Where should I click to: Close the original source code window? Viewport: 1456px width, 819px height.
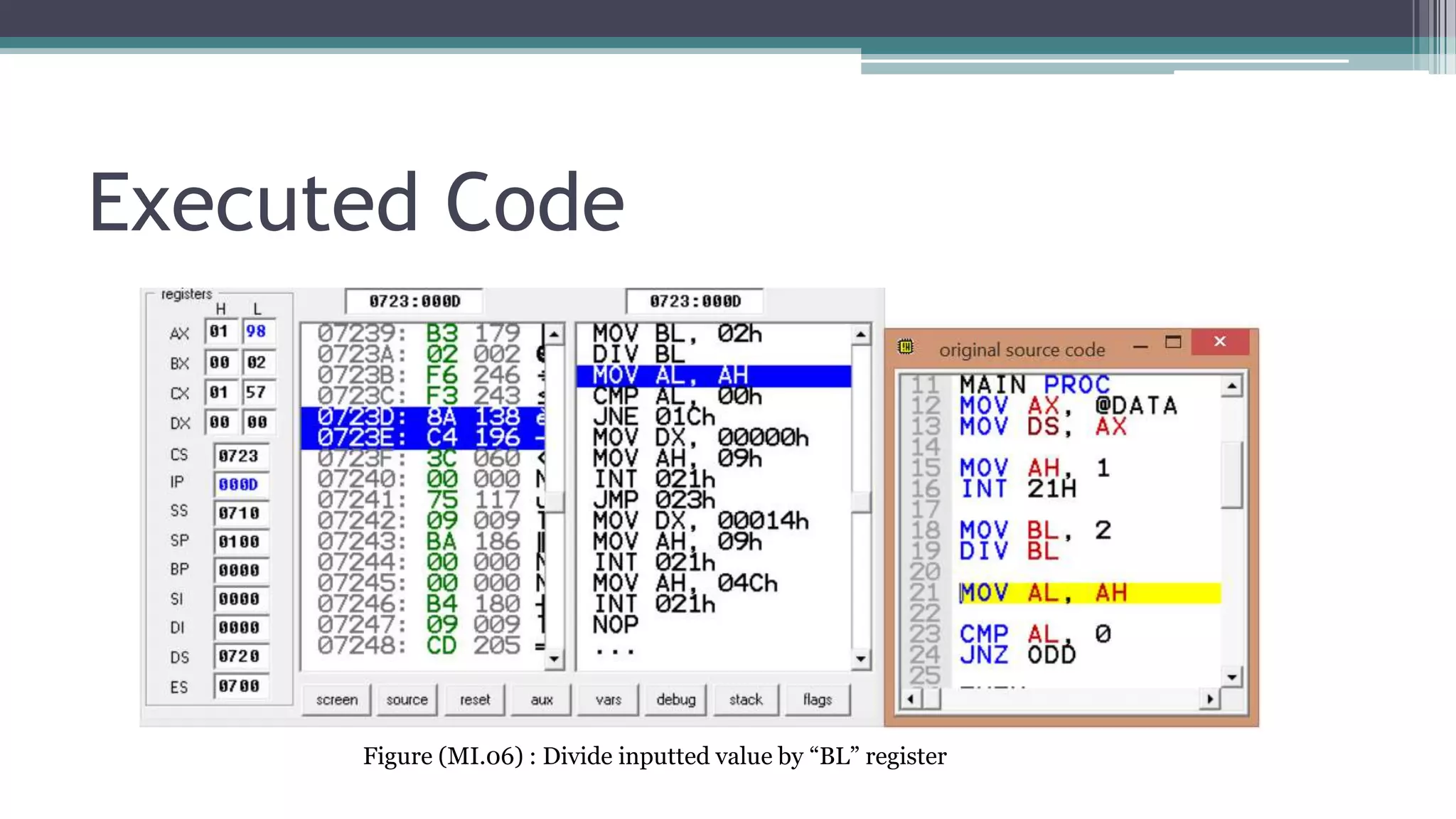pyautogui.click(x=1220, y=342)
